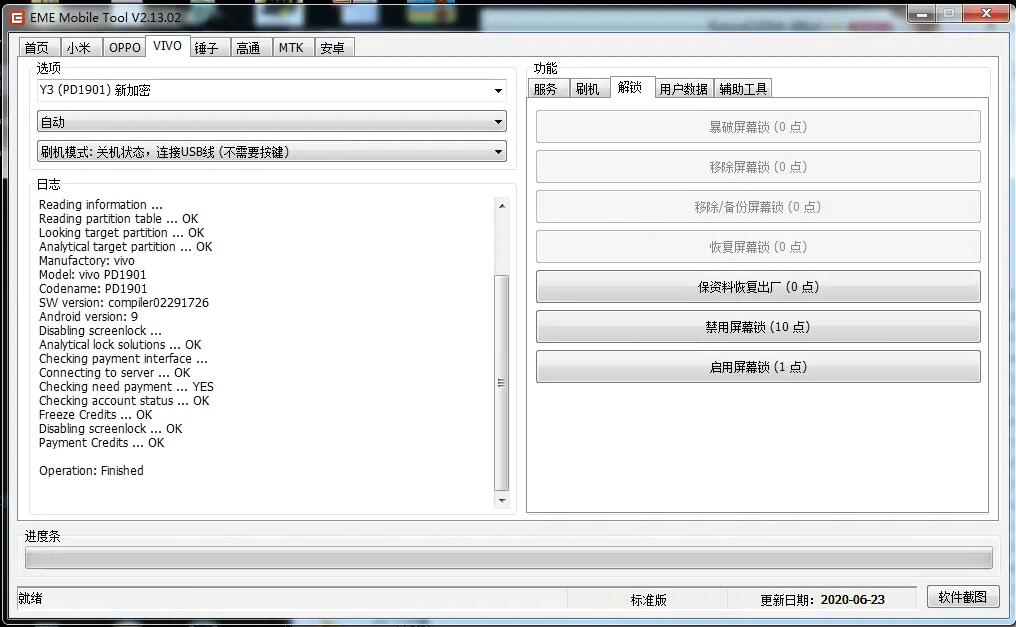Click the 进度条 progress bar
Image resolution: width=1016 pixels, height=627 pixels.
(509, 558)
